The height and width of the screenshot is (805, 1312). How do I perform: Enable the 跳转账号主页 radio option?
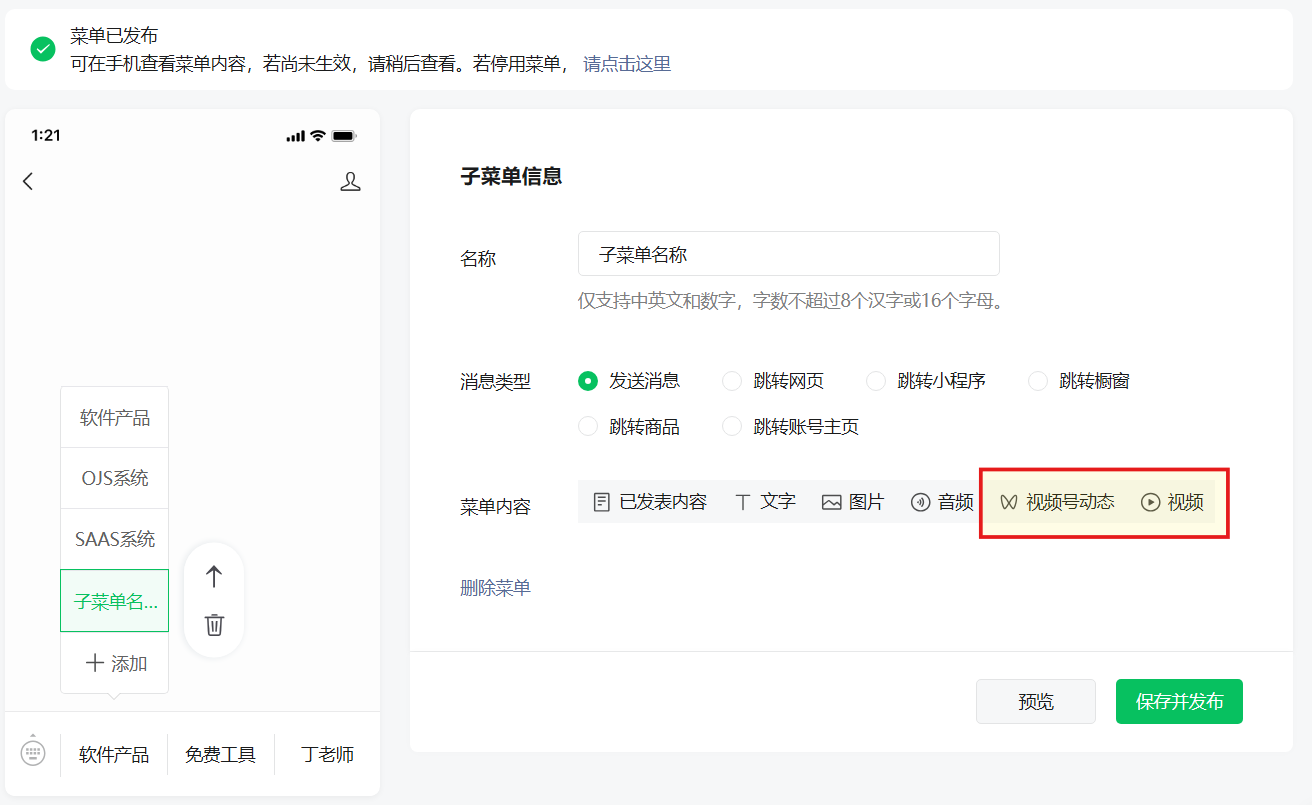(733, 427)
